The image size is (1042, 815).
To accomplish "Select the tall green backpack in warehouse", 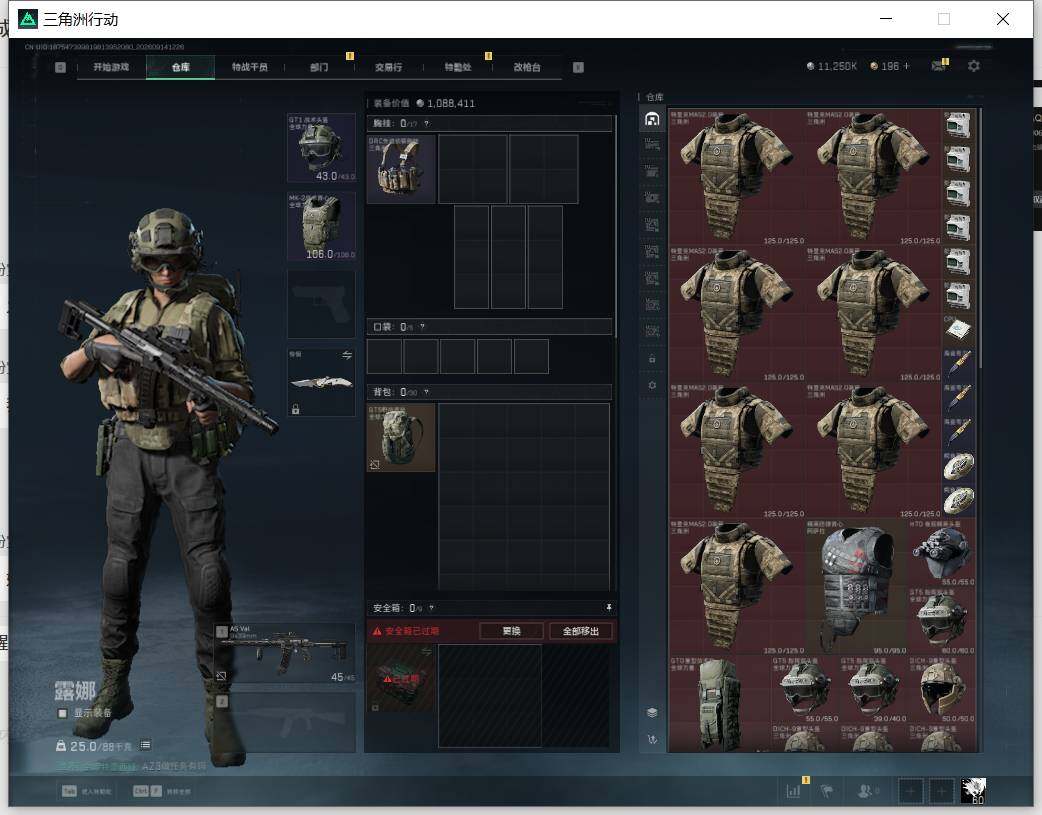I will pos(719,704).
